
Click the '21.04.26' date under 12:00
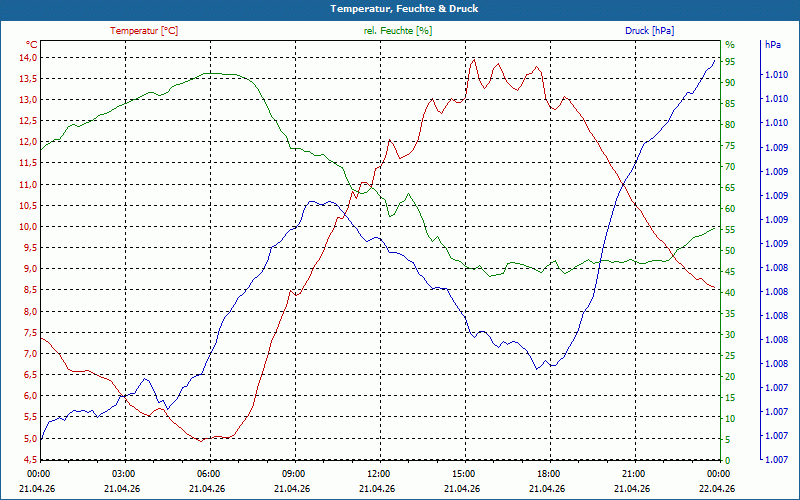click(x=377, y=488)
